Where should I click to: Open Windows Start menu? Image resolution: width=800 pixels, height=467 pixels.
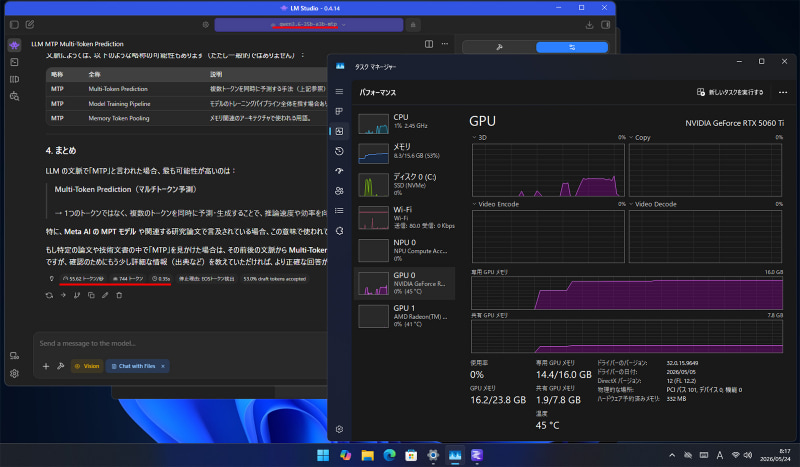(x=323, y=455)
